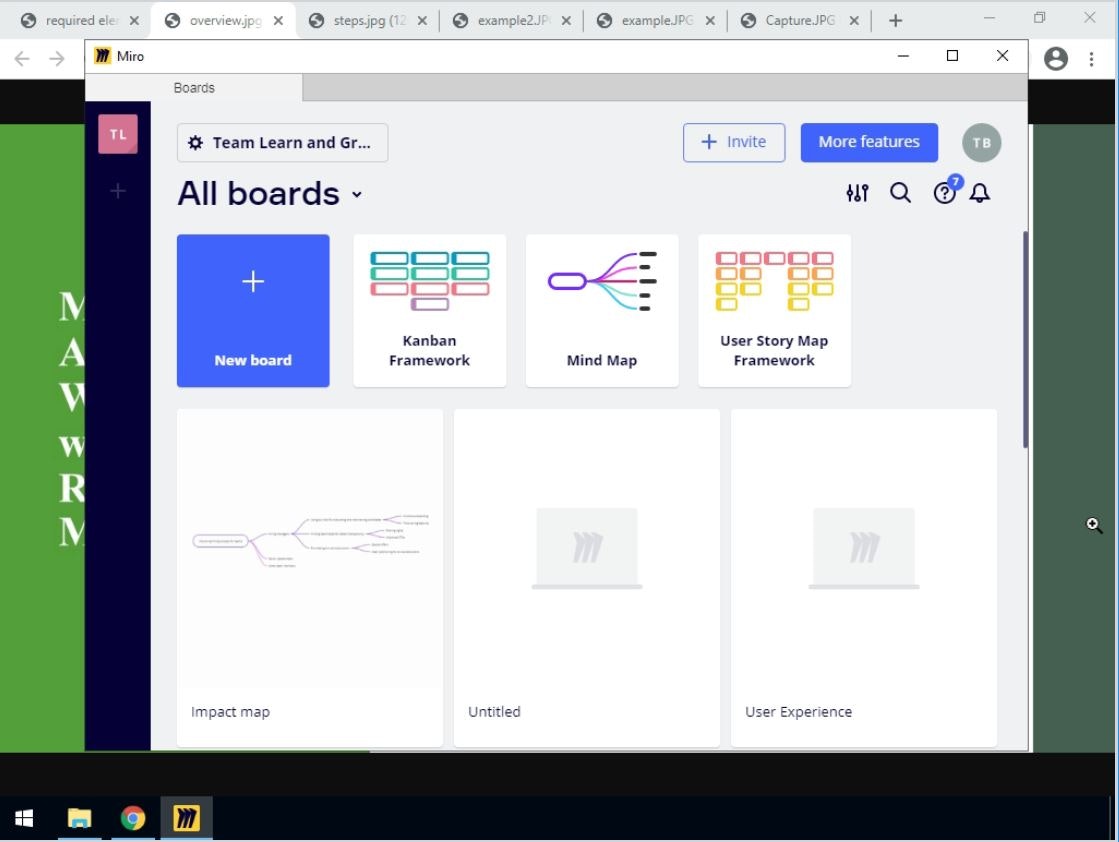Create a New board
The image size is (1119, 842).
point(253,310)
